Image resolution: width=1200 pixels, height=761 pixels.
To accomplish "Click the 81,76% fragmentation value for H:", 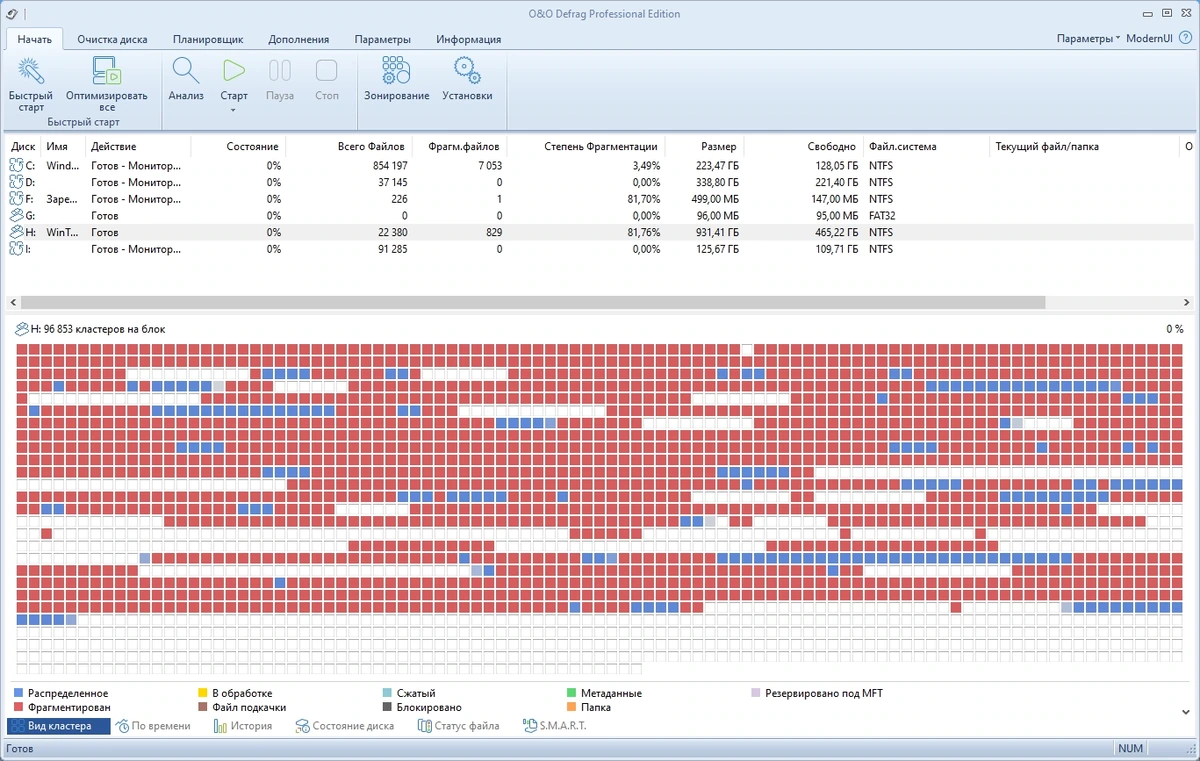I will coord(643,232).
